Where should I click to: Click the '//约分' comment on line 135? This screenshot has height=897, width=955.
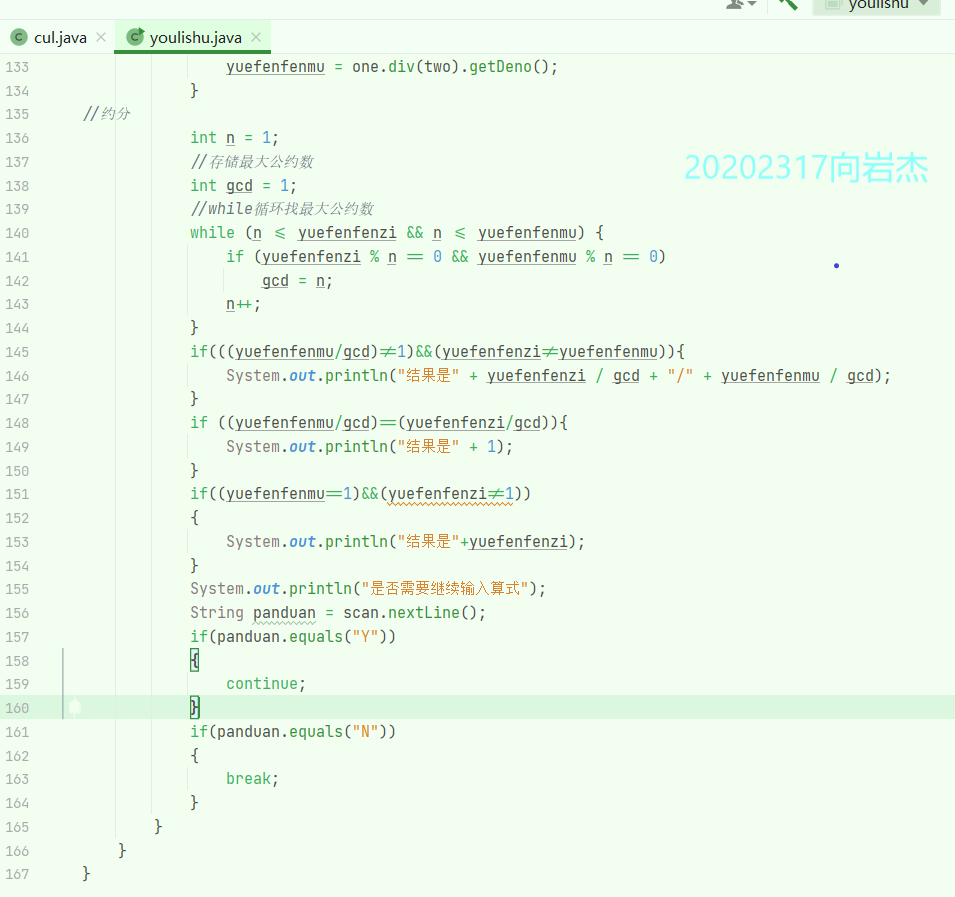(x=107, y=114)
